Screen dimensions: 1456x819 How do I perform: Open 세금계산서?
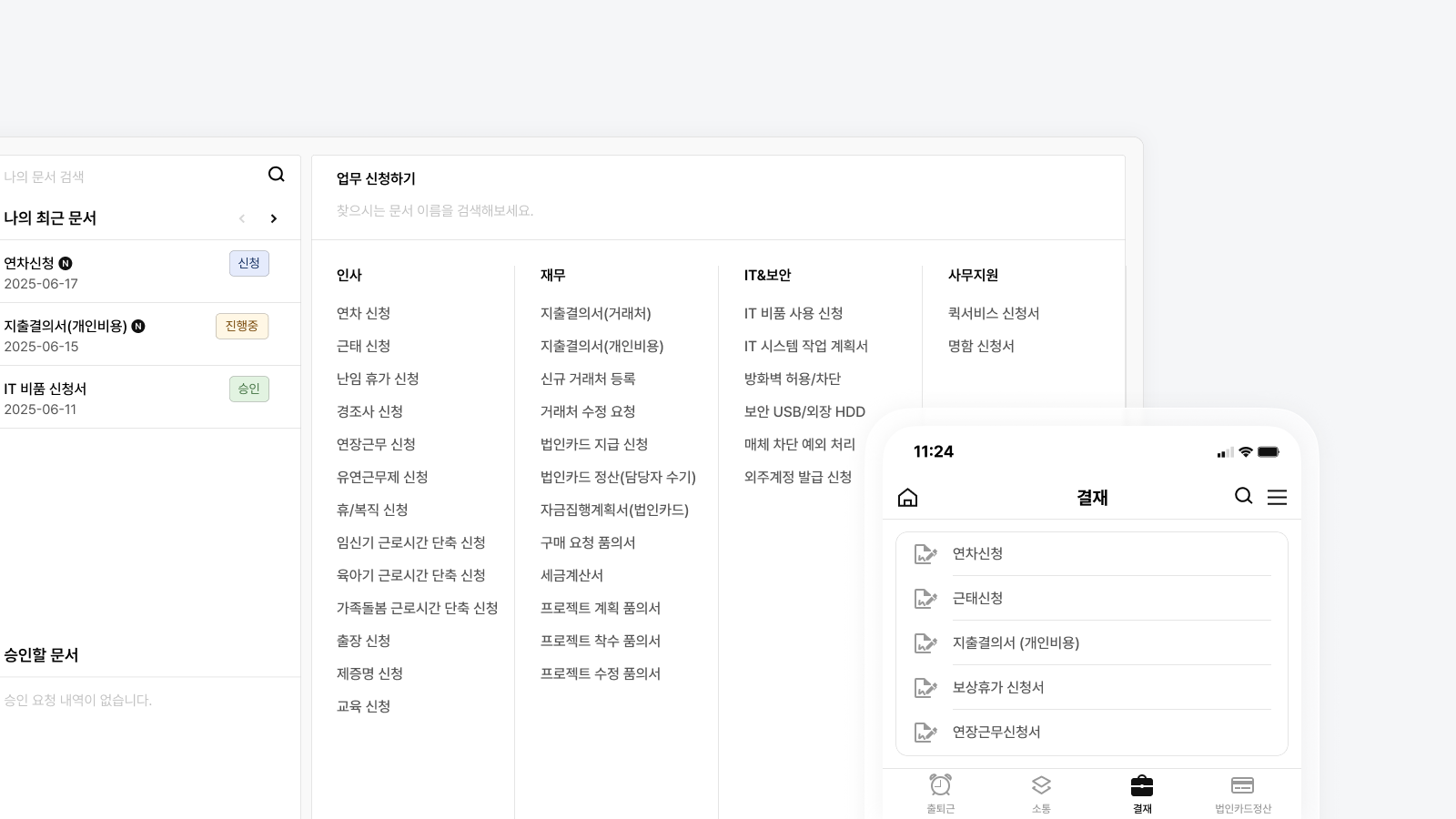coord(571,575)
